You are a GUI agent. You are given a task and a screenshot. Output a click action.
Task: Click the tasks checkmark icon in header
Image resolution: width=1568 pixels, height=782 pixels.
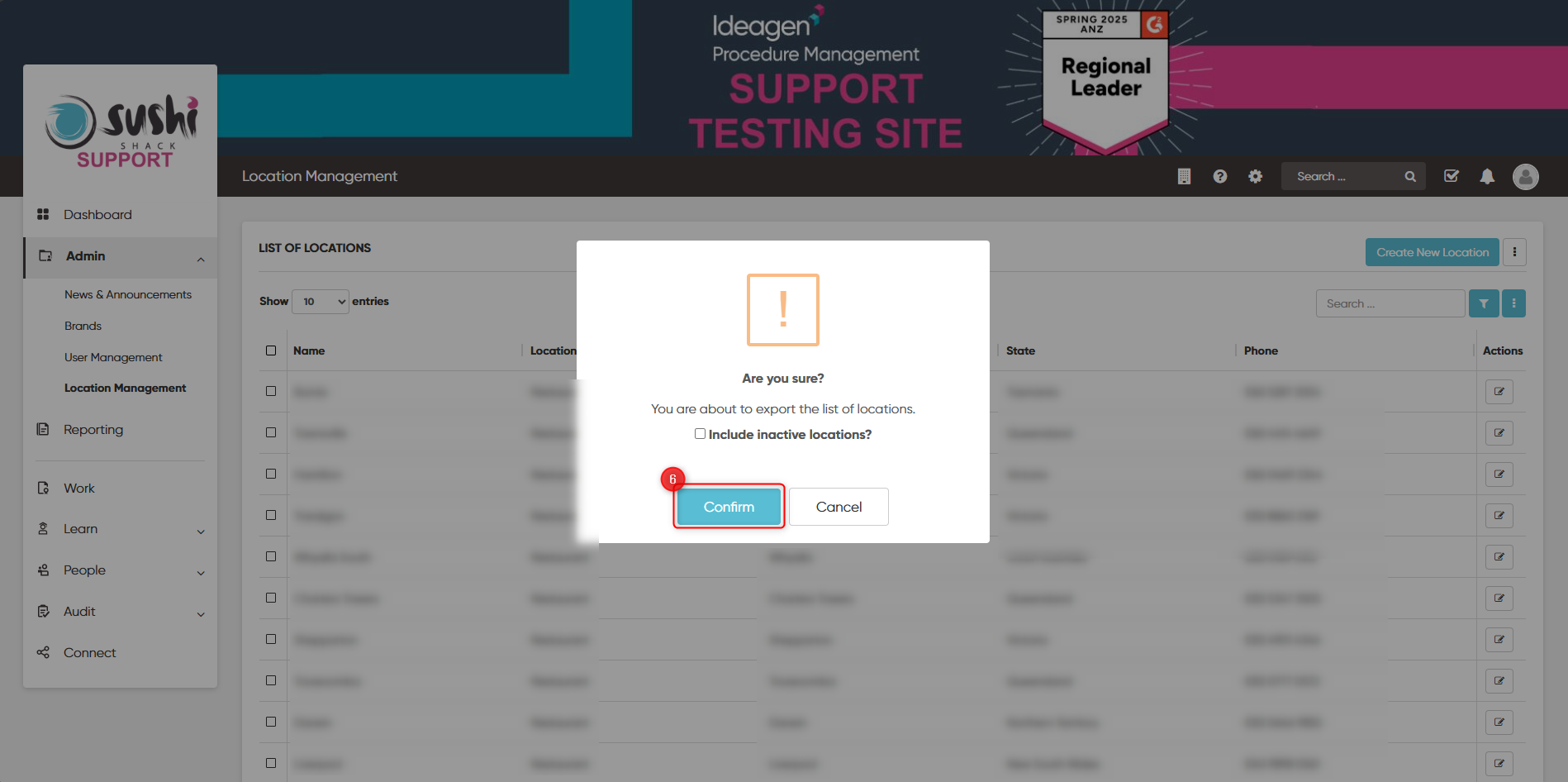pos(1451,176)
